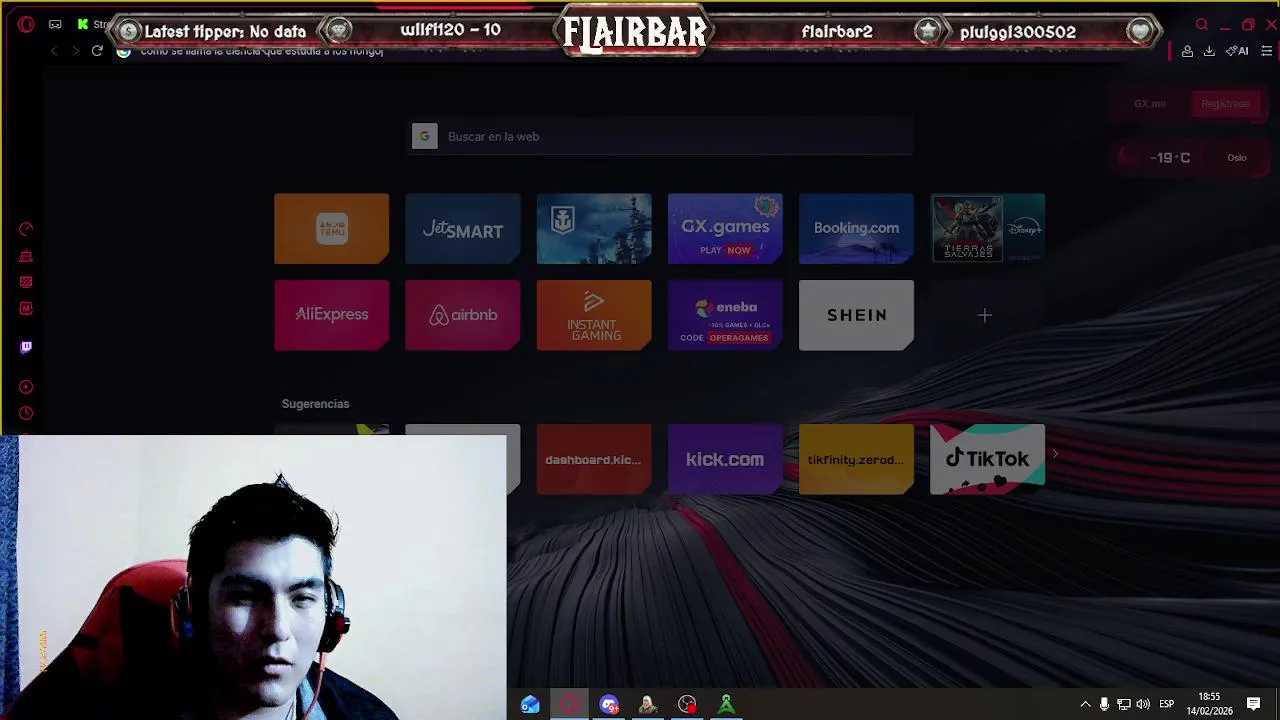Open the Downloads panel icon
Screen dimensions: 1280x720
(x=1209, y=51)
